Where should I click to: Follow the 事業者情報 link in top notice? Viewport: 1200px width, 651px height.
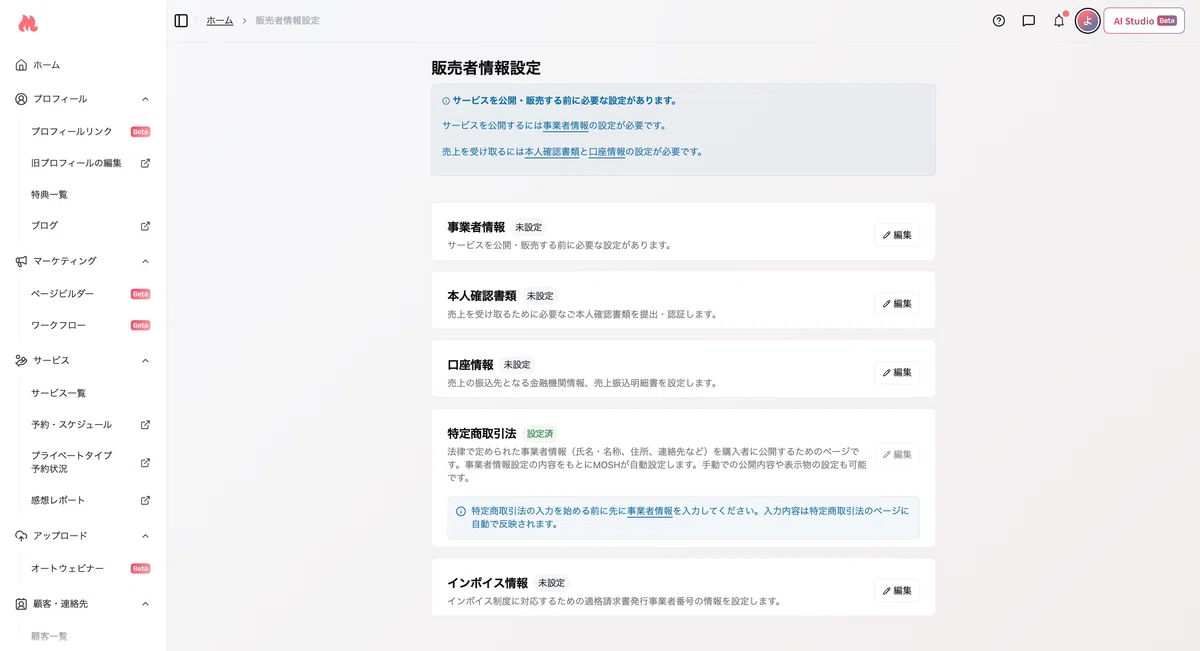pyautogui.click(x=566, y=126)
